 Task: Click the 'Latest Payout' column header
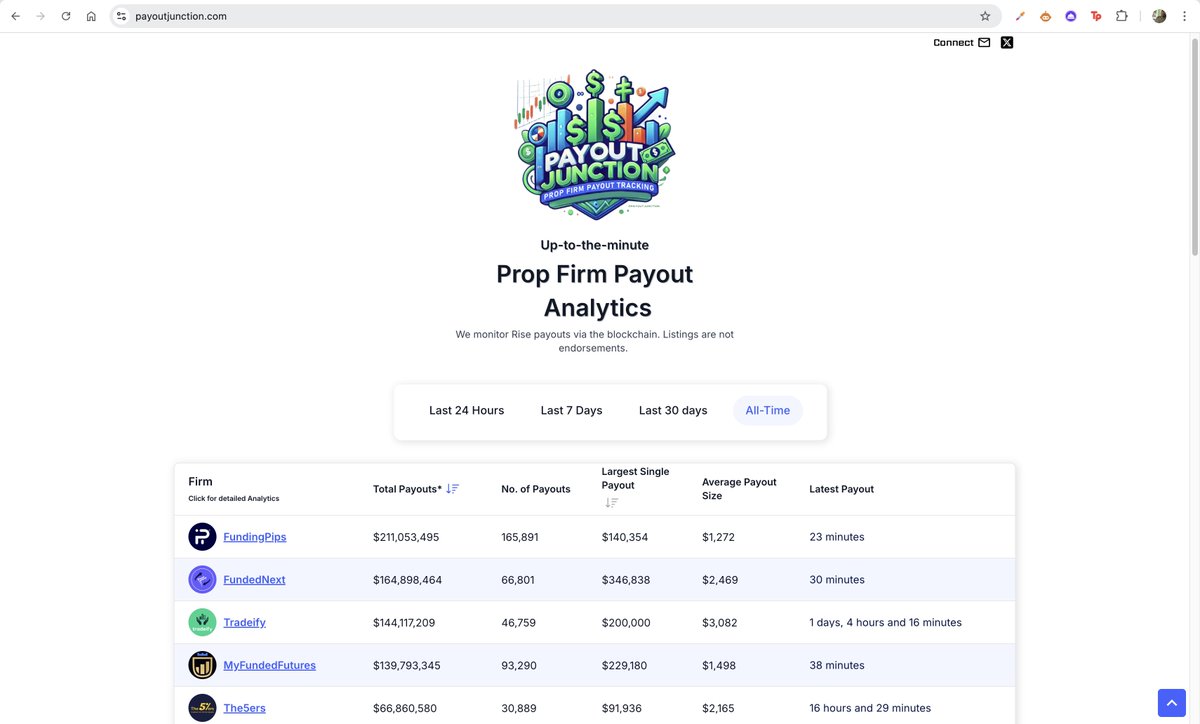coord(841,489)
